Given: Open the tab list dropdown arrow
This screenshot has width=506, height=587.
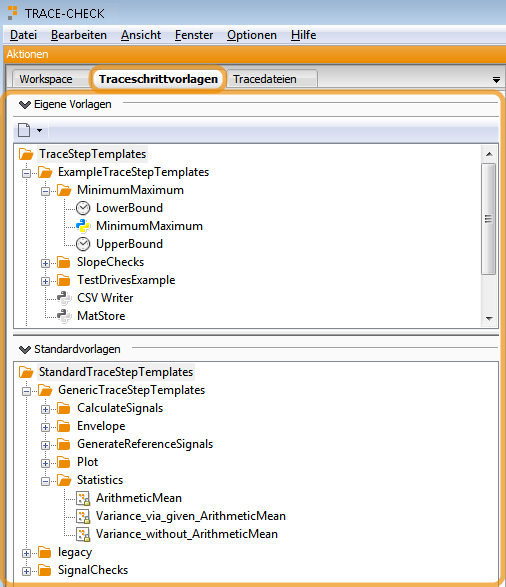Looking at the screenshot, I should point(496,80).
